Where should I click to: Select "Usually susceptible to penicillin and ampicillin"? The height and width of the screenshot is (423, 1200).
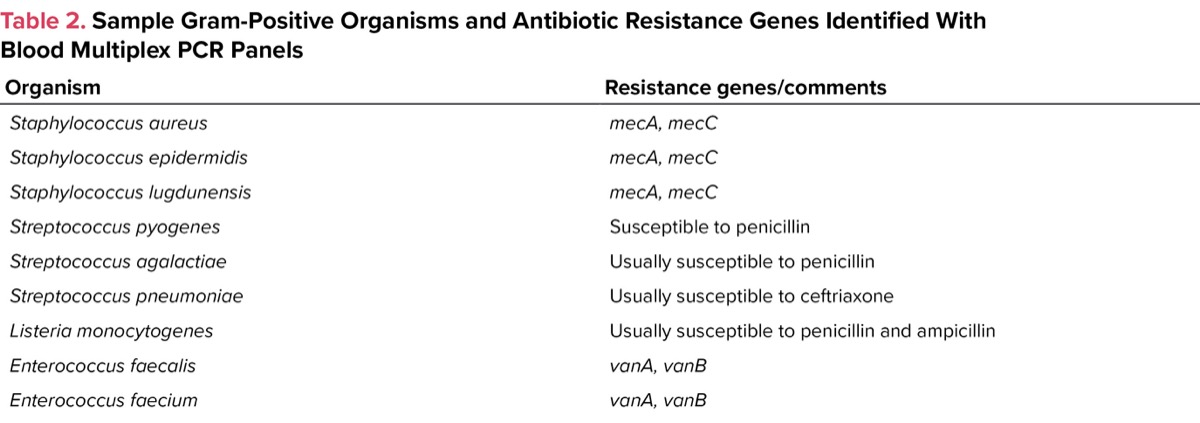802,330
